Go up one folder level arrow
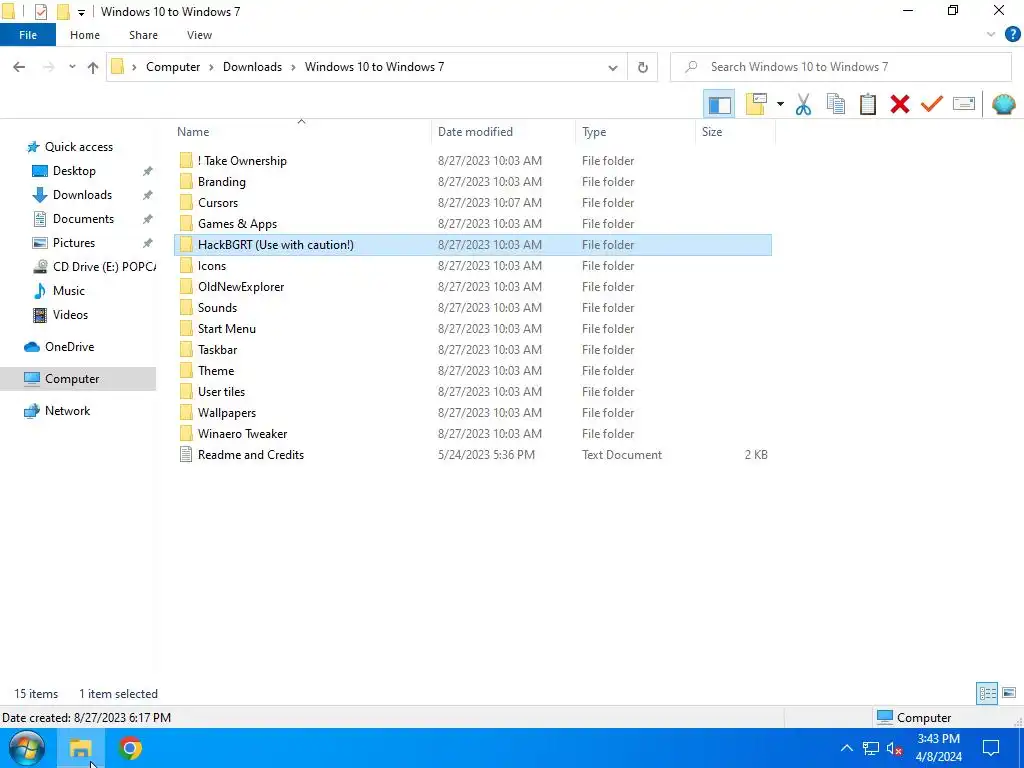The width and height of the screenshot is (1024, 768). tap(93, 67)
